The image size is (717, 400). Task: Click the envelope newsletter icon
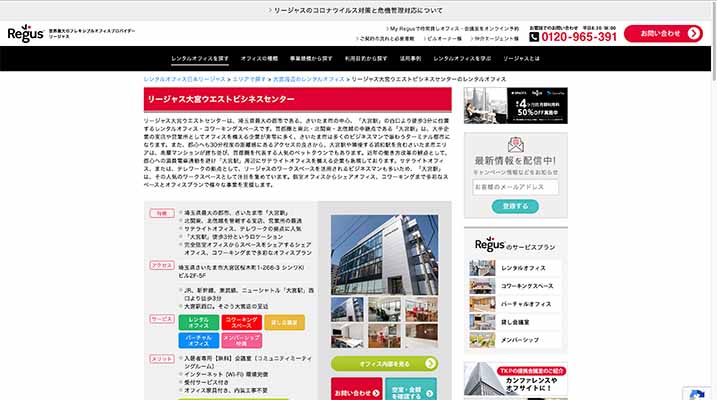click(515, 145)
